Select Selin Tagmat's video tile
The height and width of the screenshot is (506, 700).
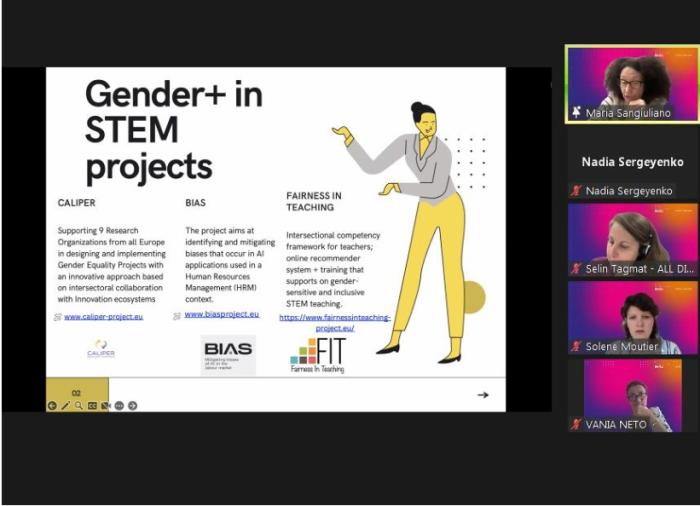click(632, 239)
